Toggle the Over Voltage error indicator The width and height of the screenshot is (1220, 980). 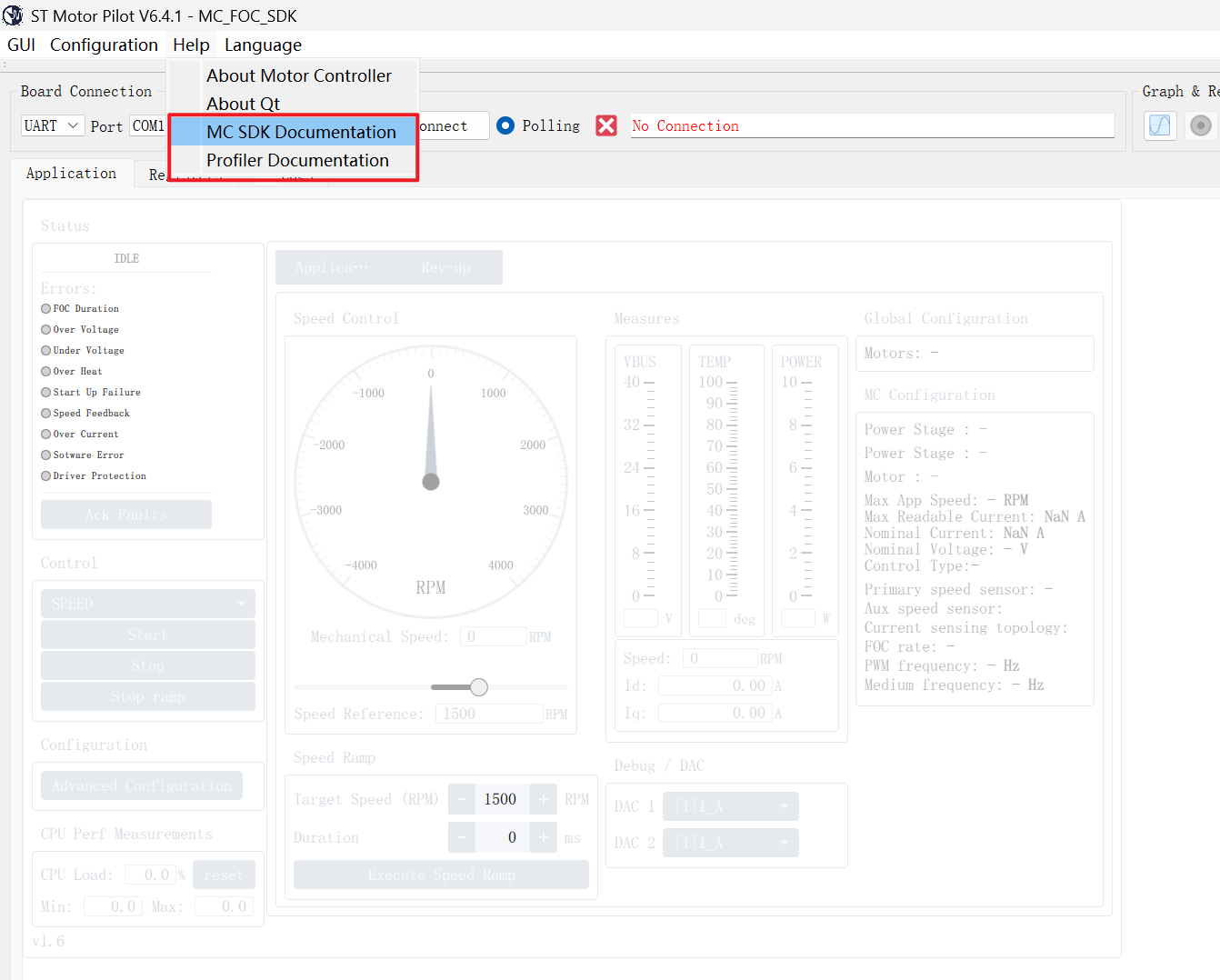point(45,329)
